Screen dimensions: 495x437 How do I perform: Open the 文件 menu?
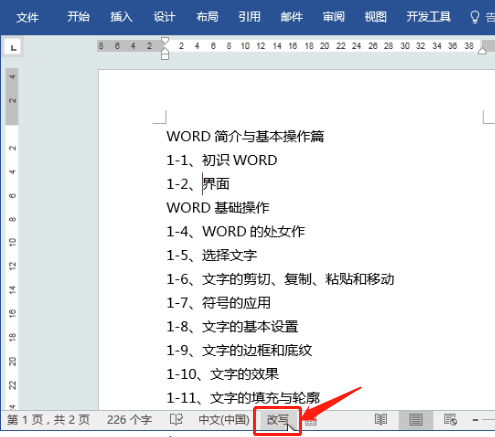[27, 17]
